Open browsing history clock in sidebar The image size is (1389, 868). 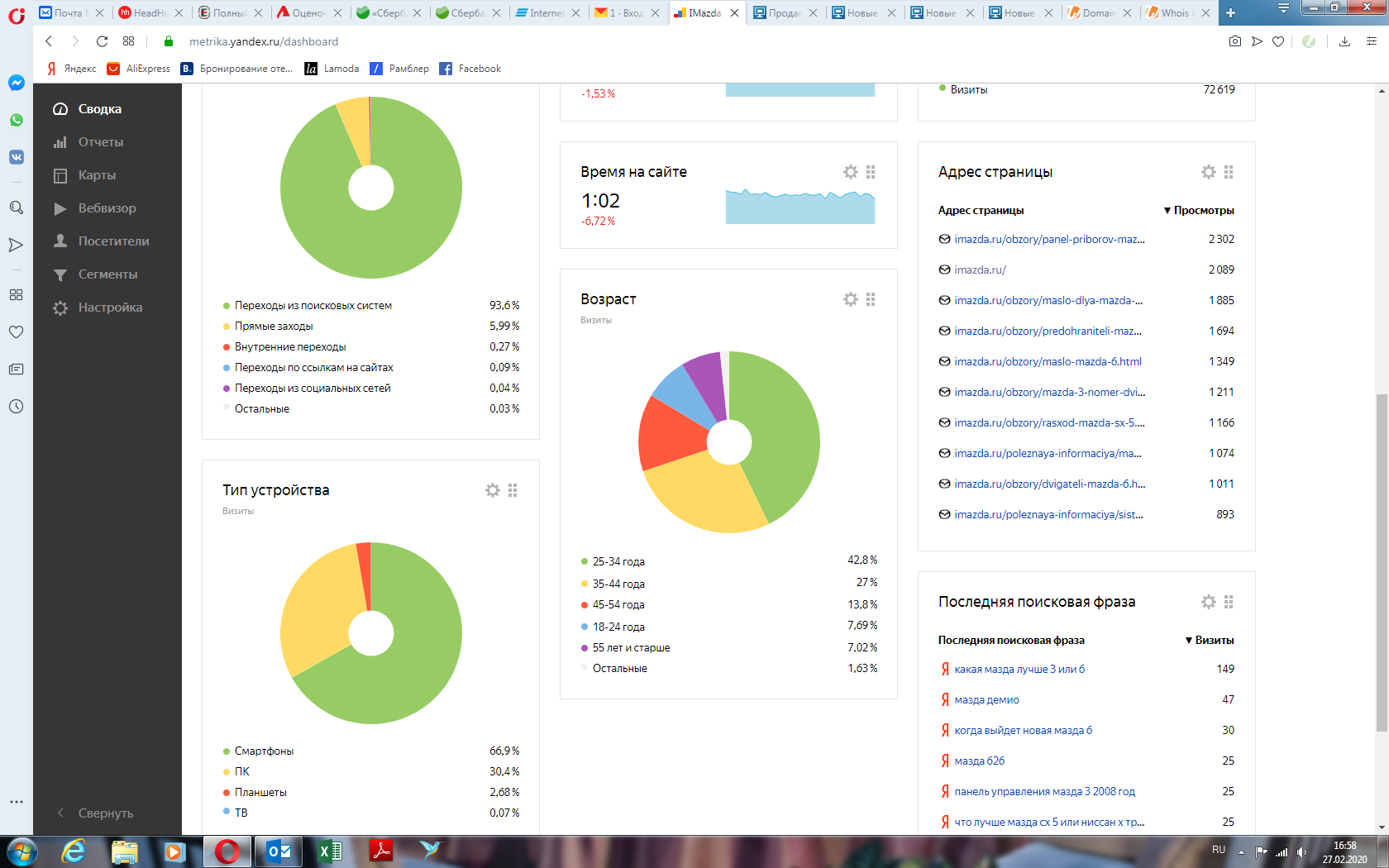pos(17,406)
